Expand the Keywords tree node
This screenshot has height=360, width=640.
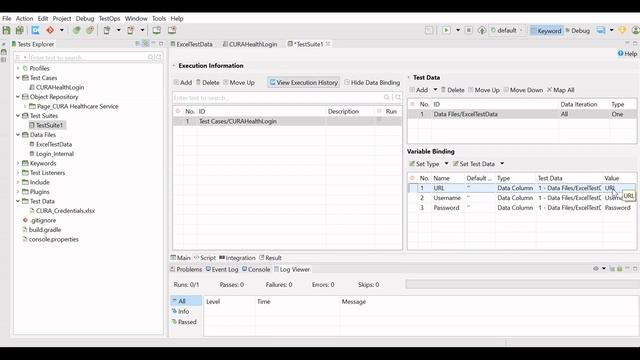tap(18, 163)
